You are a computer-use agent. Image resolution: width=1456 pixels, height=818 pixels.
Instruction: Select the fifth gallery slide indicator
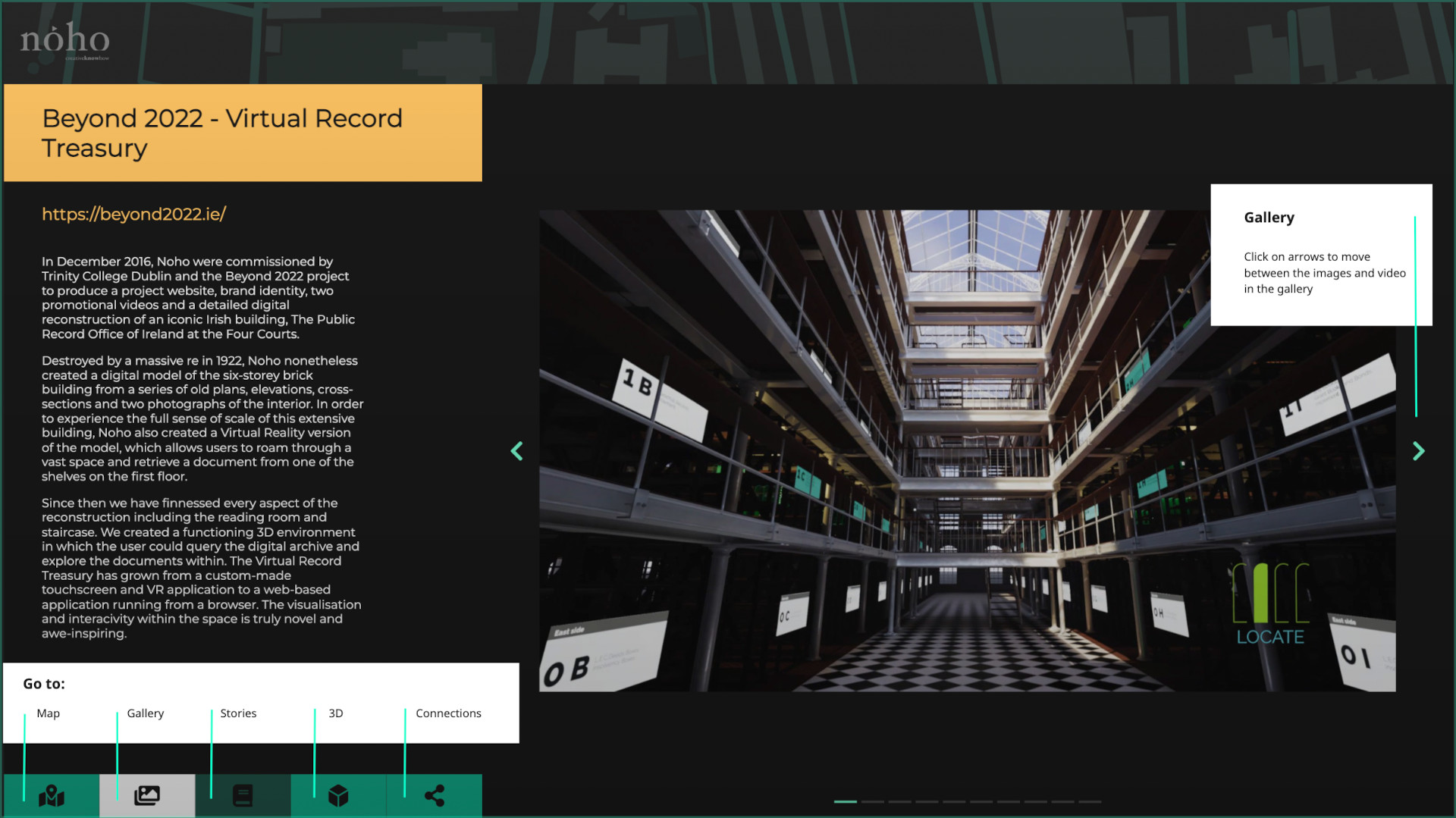point(954,801)
